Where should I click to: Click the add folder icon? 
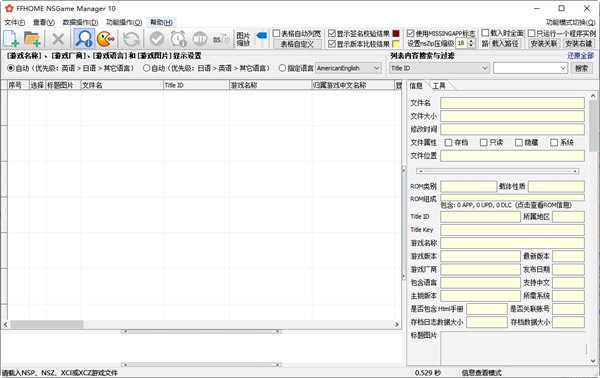32,39
